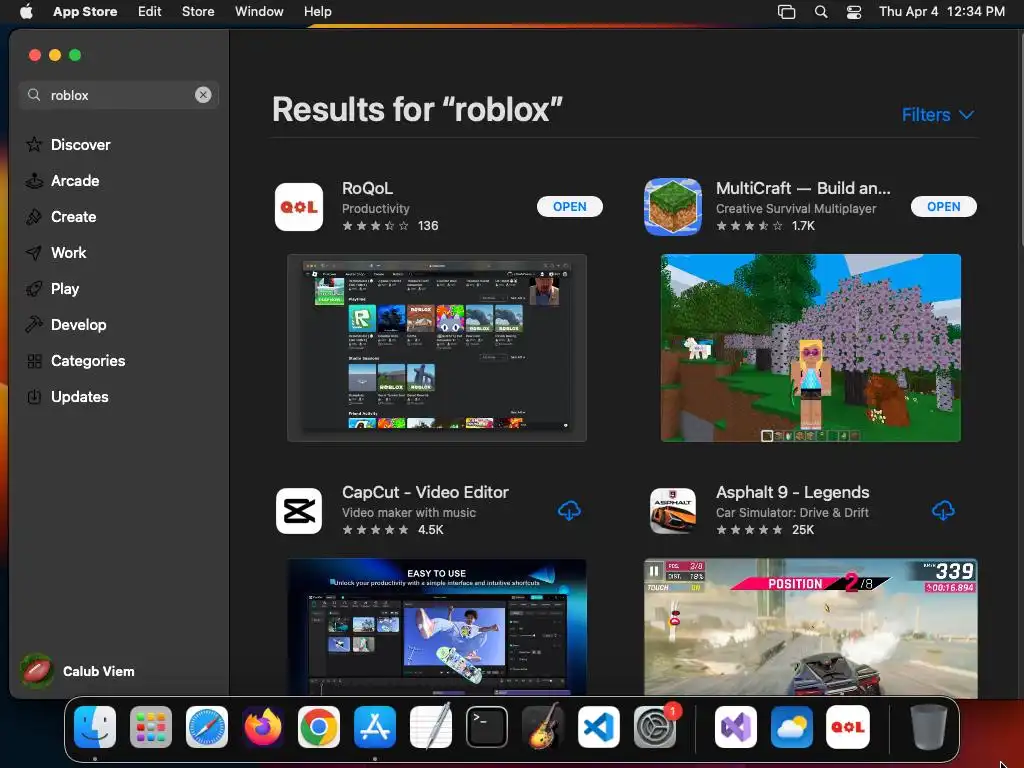1024x768 pixels.
Task: Click RoQoL rating count 136
Action: point(428,226)
